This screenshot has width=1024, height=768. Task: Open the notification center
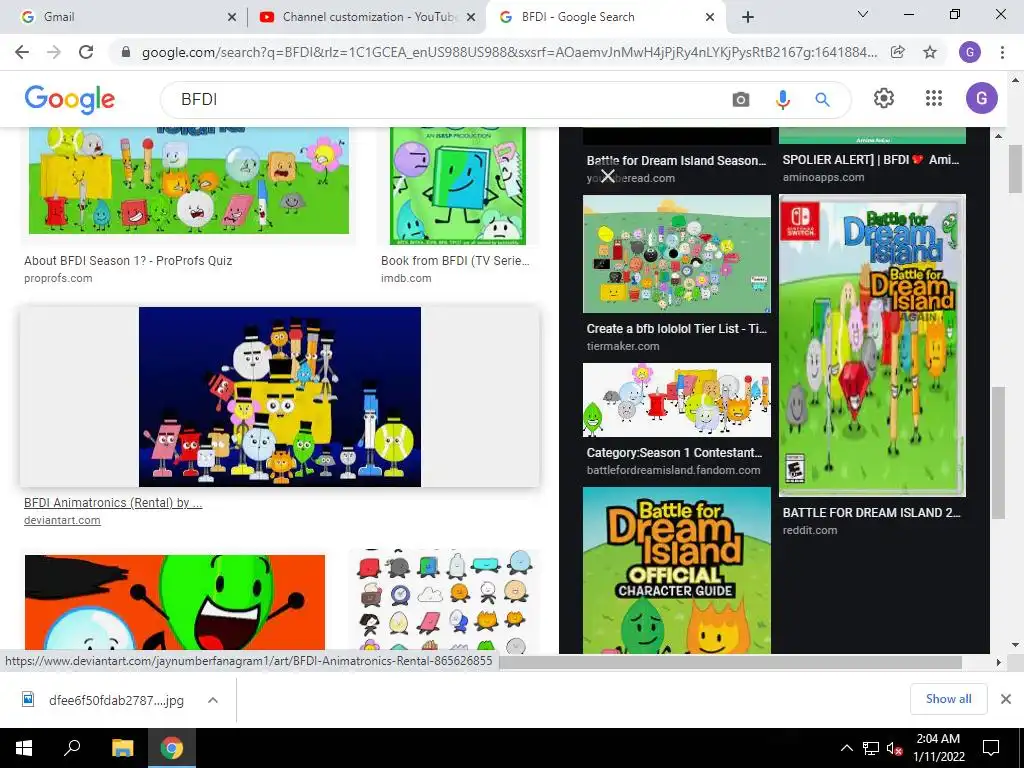(x=991, y=748)
